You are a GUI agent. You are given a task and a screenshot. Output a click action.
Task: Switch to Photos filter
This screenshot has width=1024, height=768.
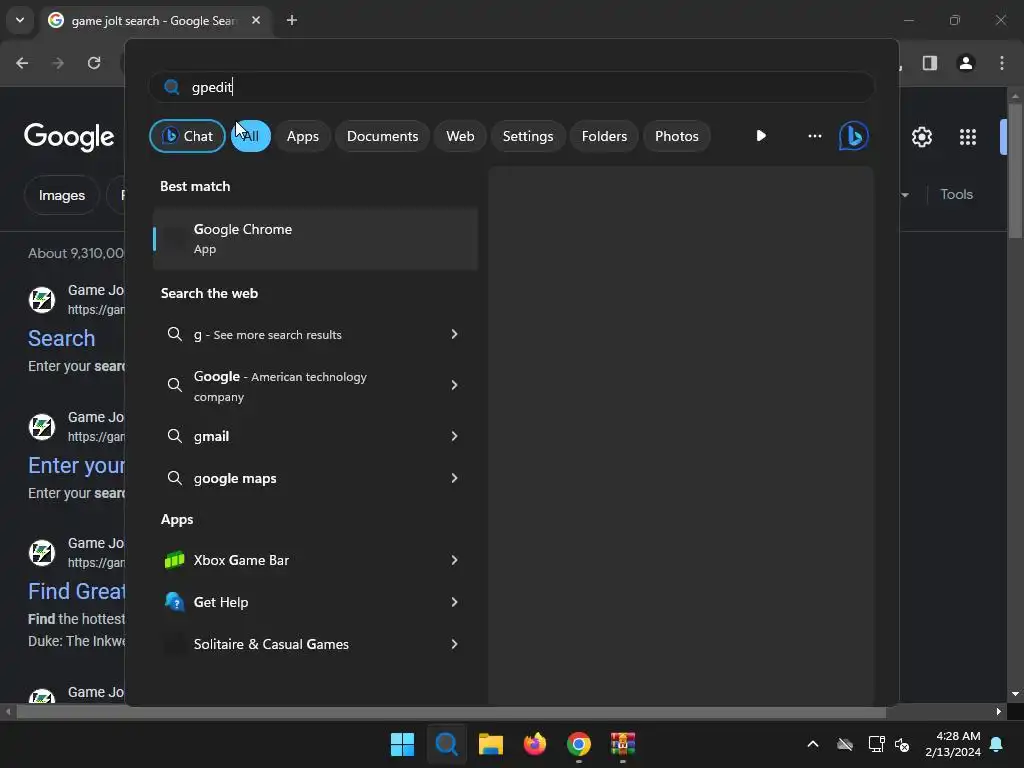pyautogui.click(x=677, y=136)
